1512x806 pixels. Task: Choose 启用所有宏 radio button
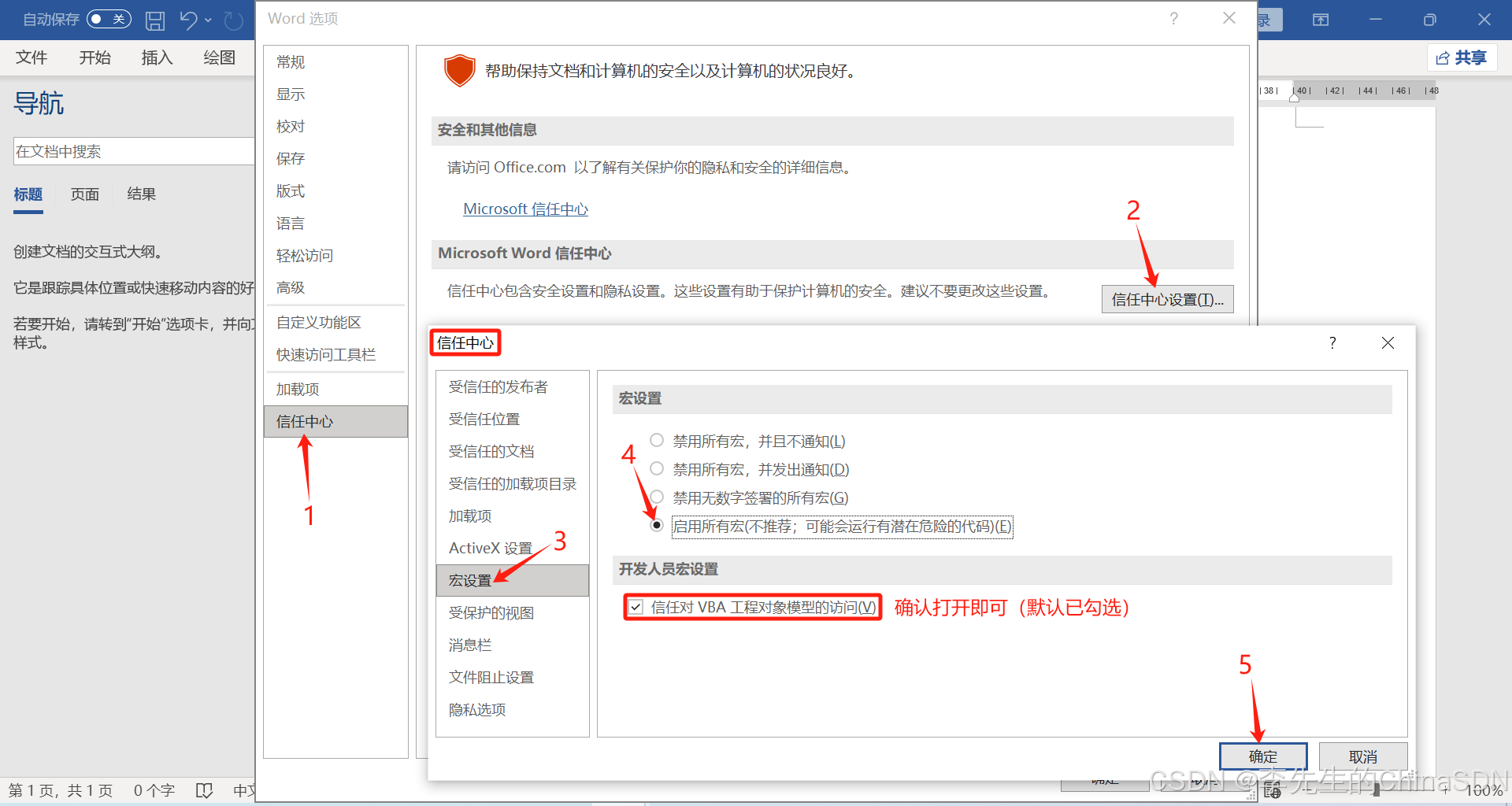657,525
